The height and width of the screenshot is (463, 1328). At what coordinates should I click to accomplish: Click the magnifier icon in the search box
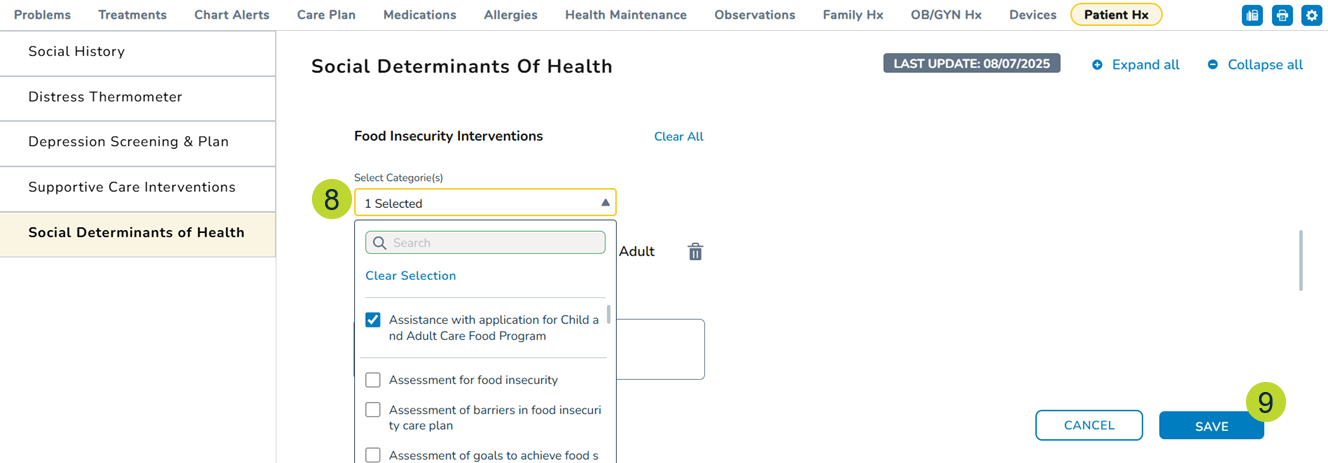380,243
